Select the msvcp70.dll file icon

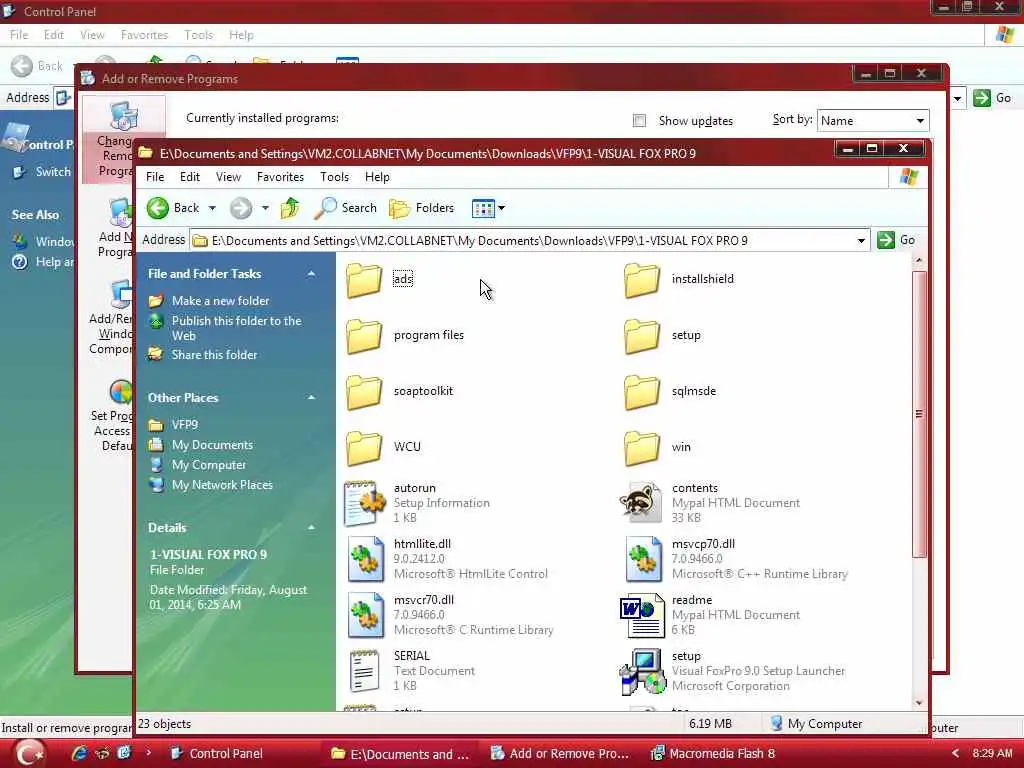pos(643,559)
